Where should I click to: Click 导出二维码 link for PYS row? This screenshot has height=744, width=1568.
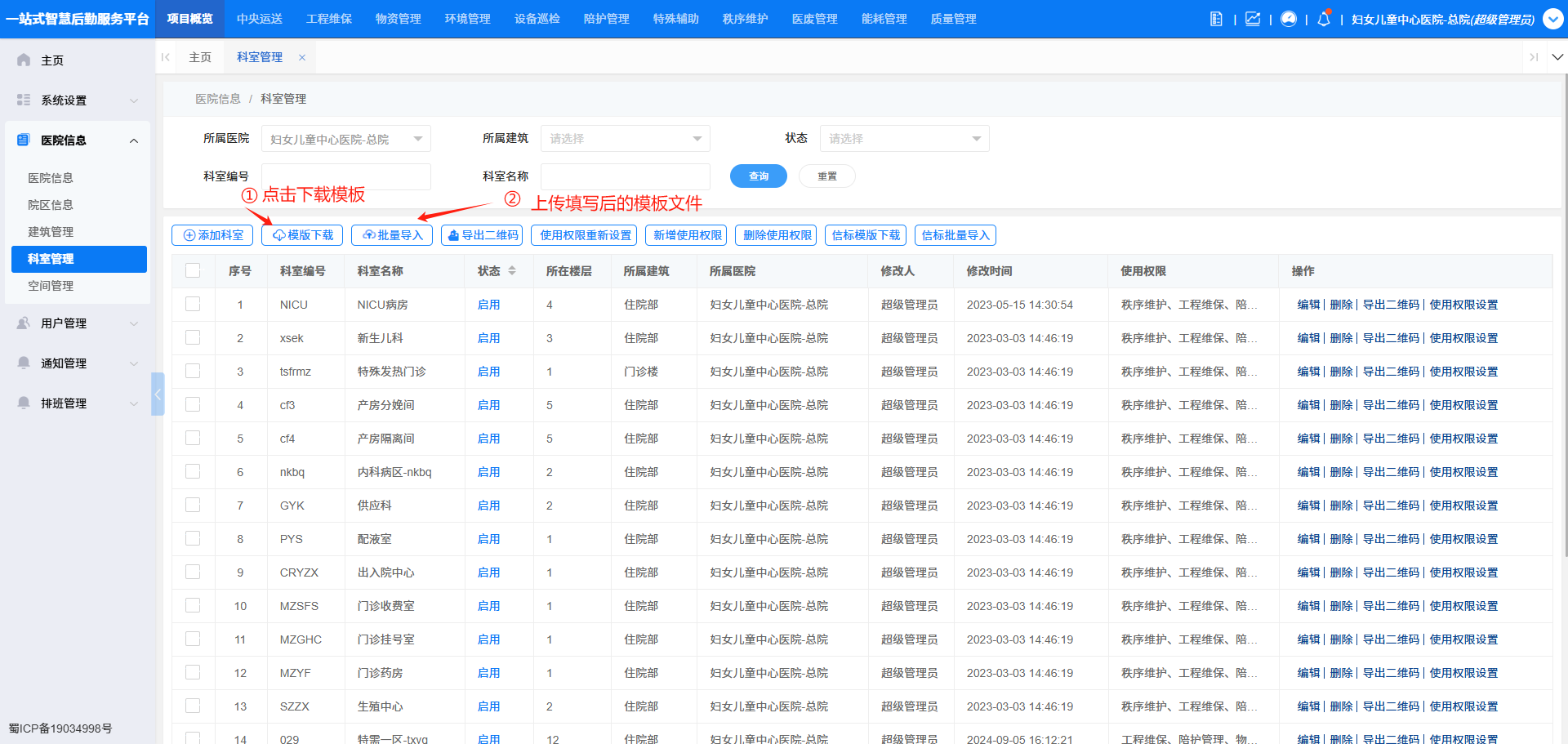(1391, 539)
